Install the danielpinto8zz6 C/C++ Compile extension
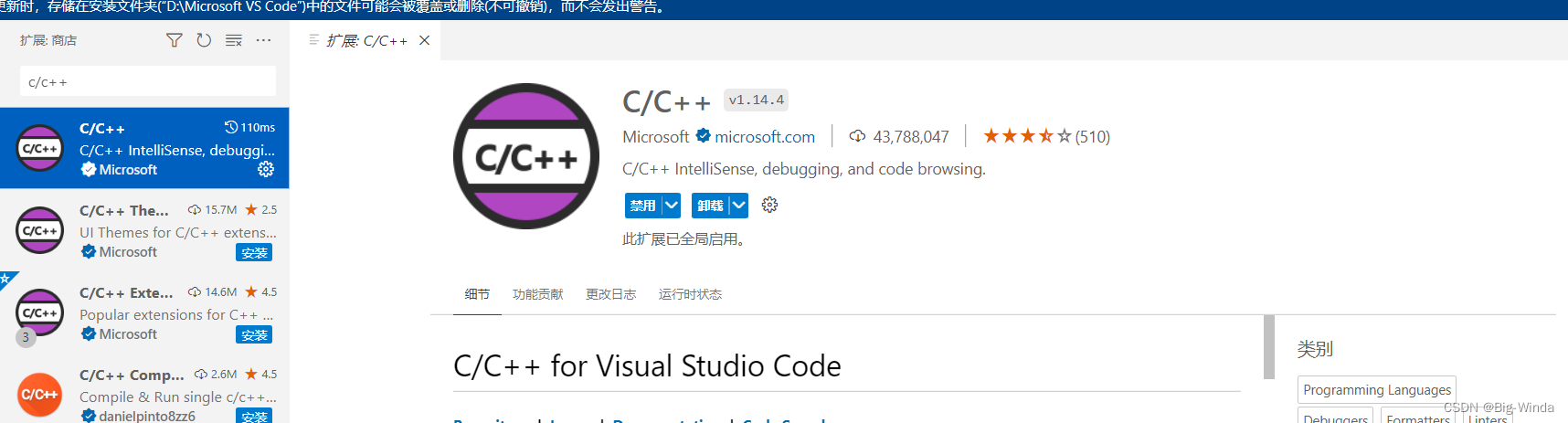Screen dimensions: 1568x423 pyautogui.click(x=254, y=417)
